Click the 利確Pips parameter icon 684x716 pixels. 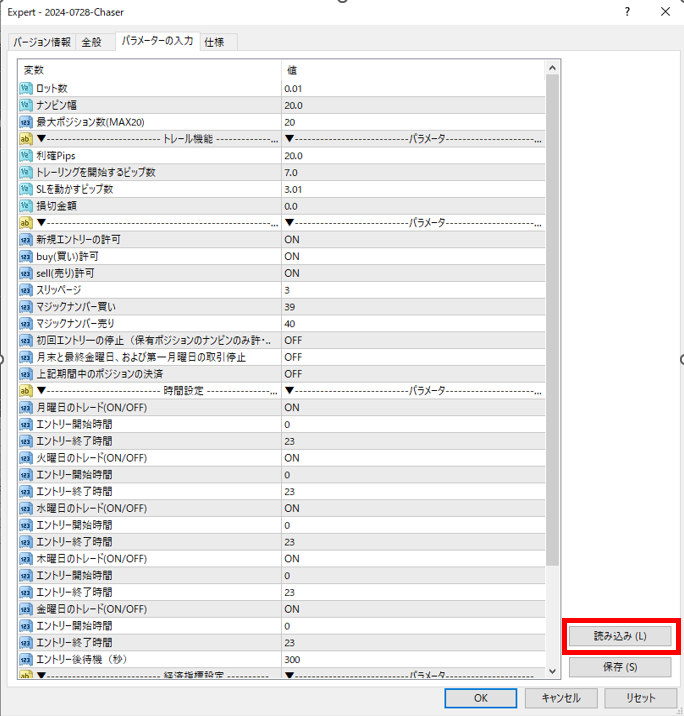click(x=26, y=156)
